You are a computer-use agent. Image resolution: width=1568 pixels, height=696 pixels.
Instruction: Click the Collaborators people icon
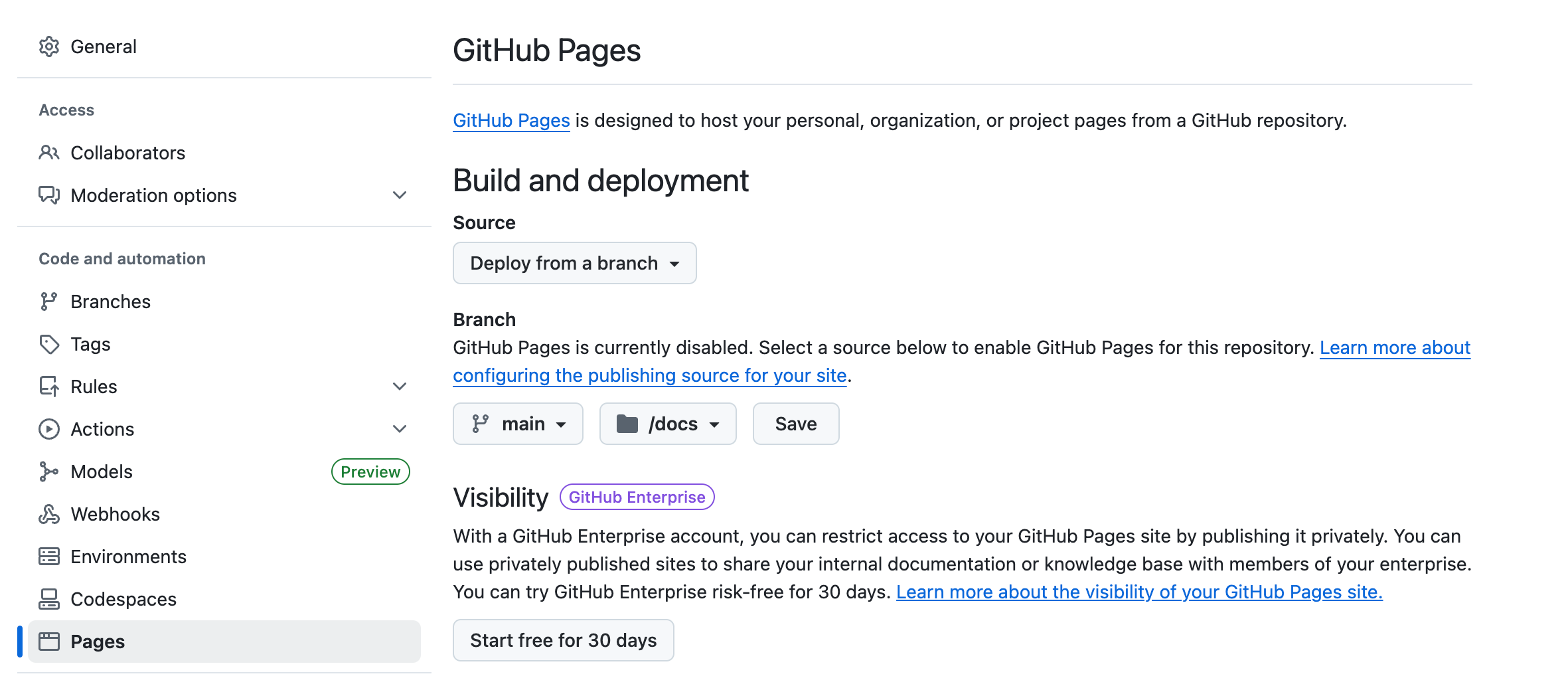click(49, 153)
